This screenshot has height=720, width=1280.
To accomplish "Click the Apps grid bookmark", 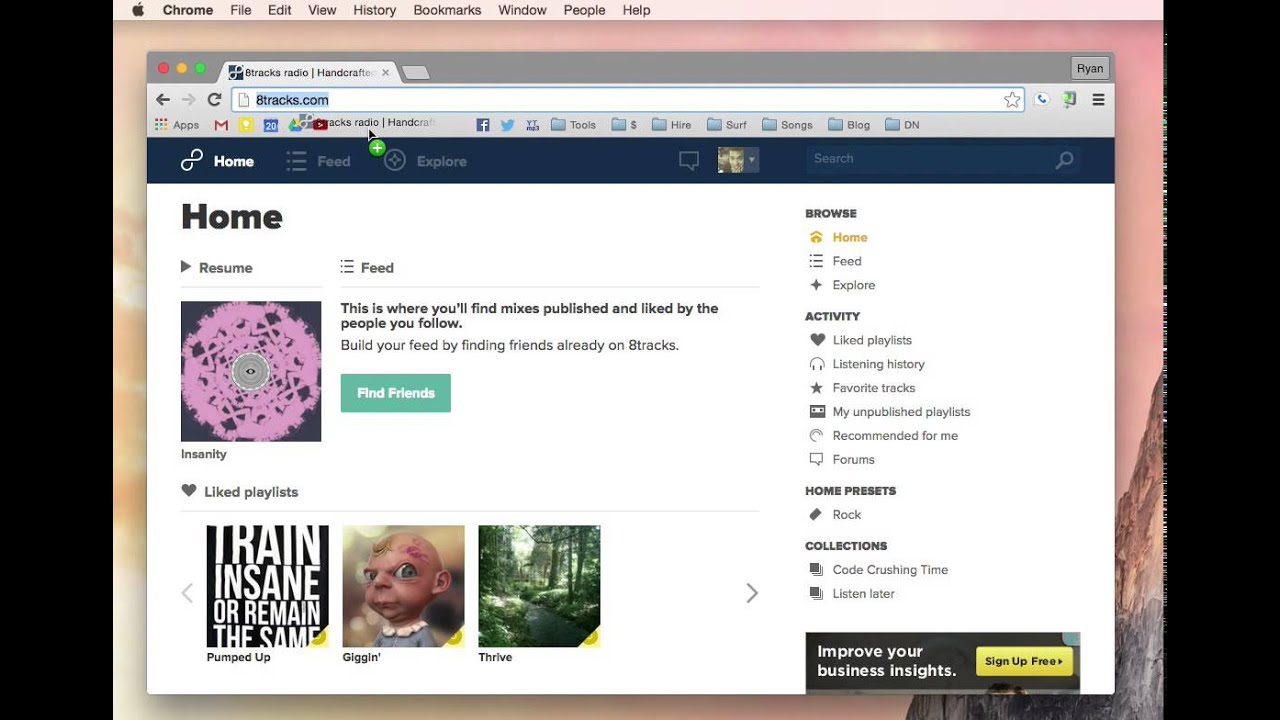I will [x=177, y=125].
